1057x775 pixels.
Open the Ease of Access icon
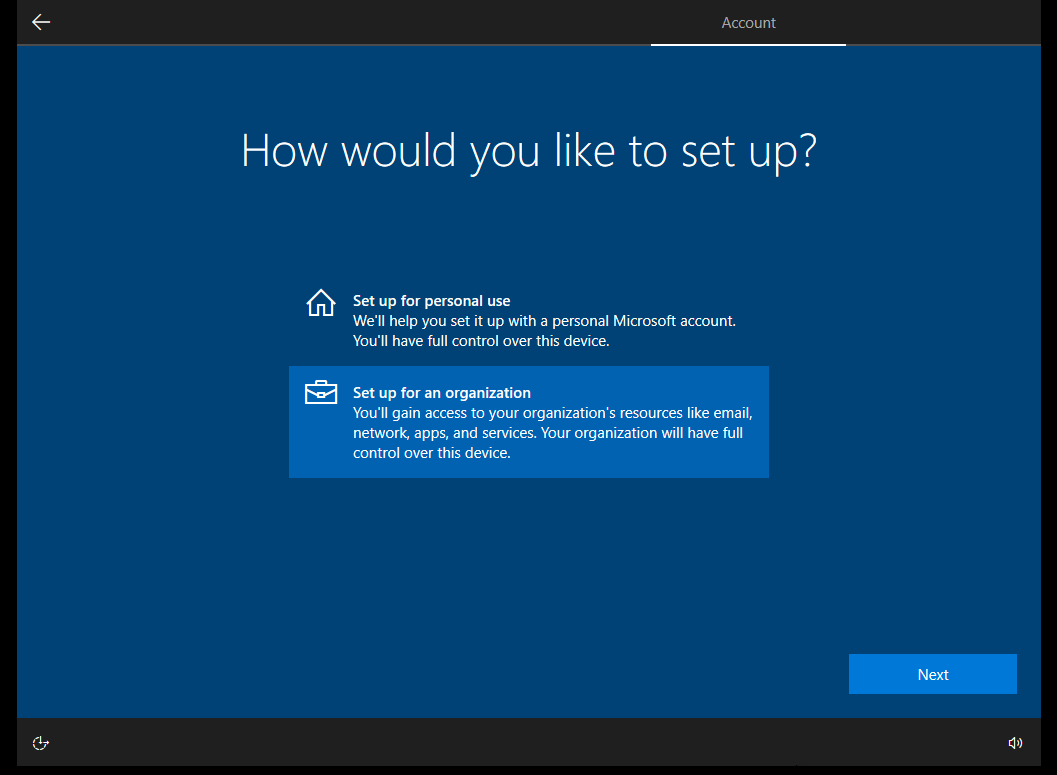[41, 743]
